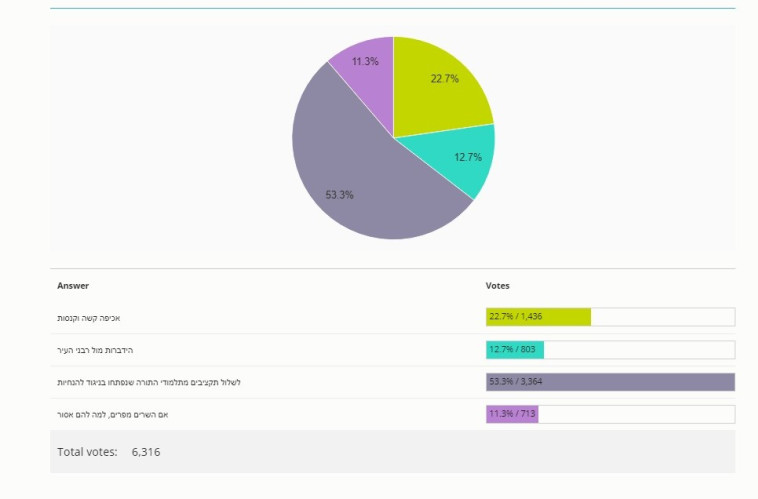Screen dimensions: 758x499
Task: Click the teal bar showing 12.7% / 803
Action: coord(514,350)
